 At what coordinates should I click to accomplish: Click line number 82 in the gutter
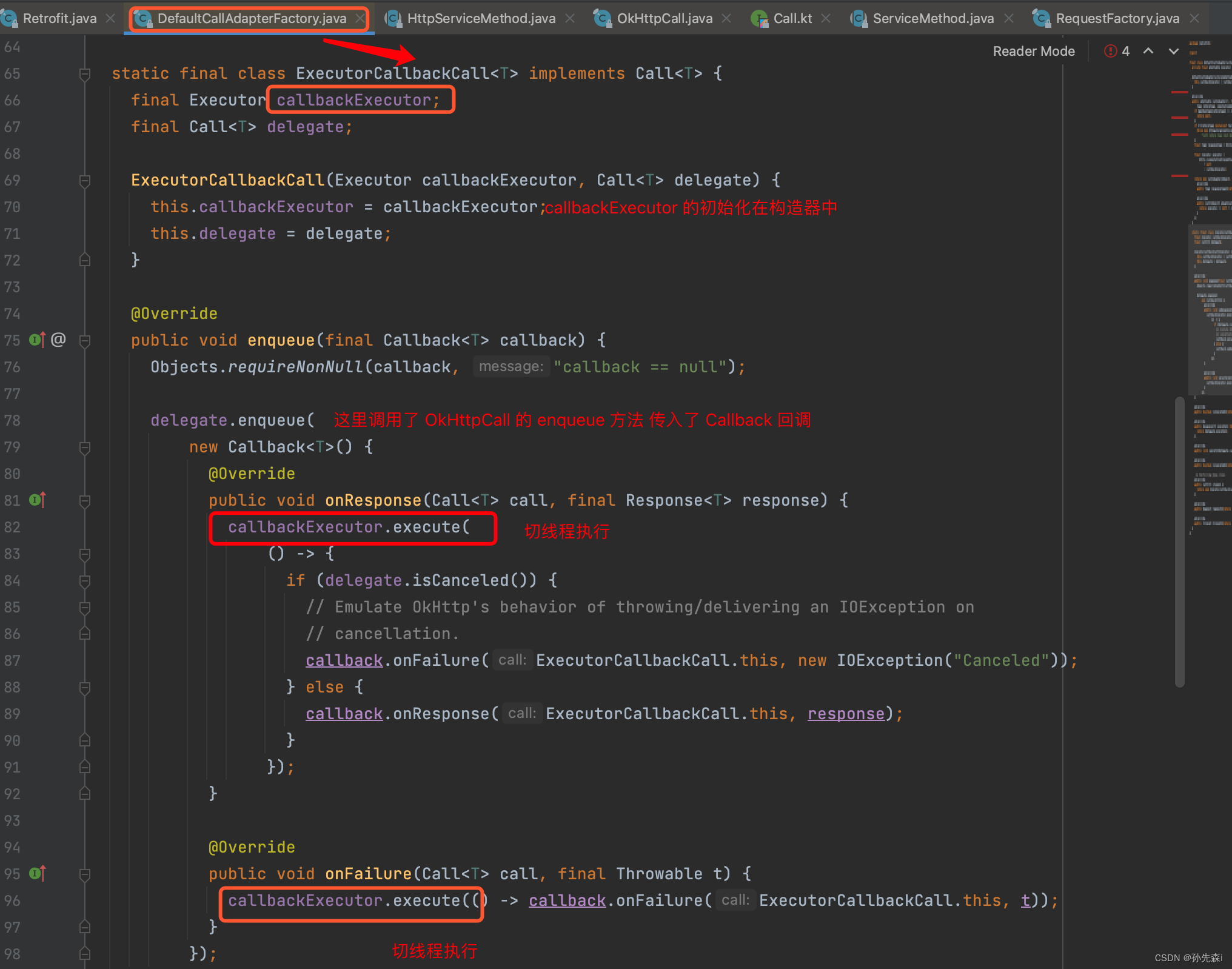[12, 527]
